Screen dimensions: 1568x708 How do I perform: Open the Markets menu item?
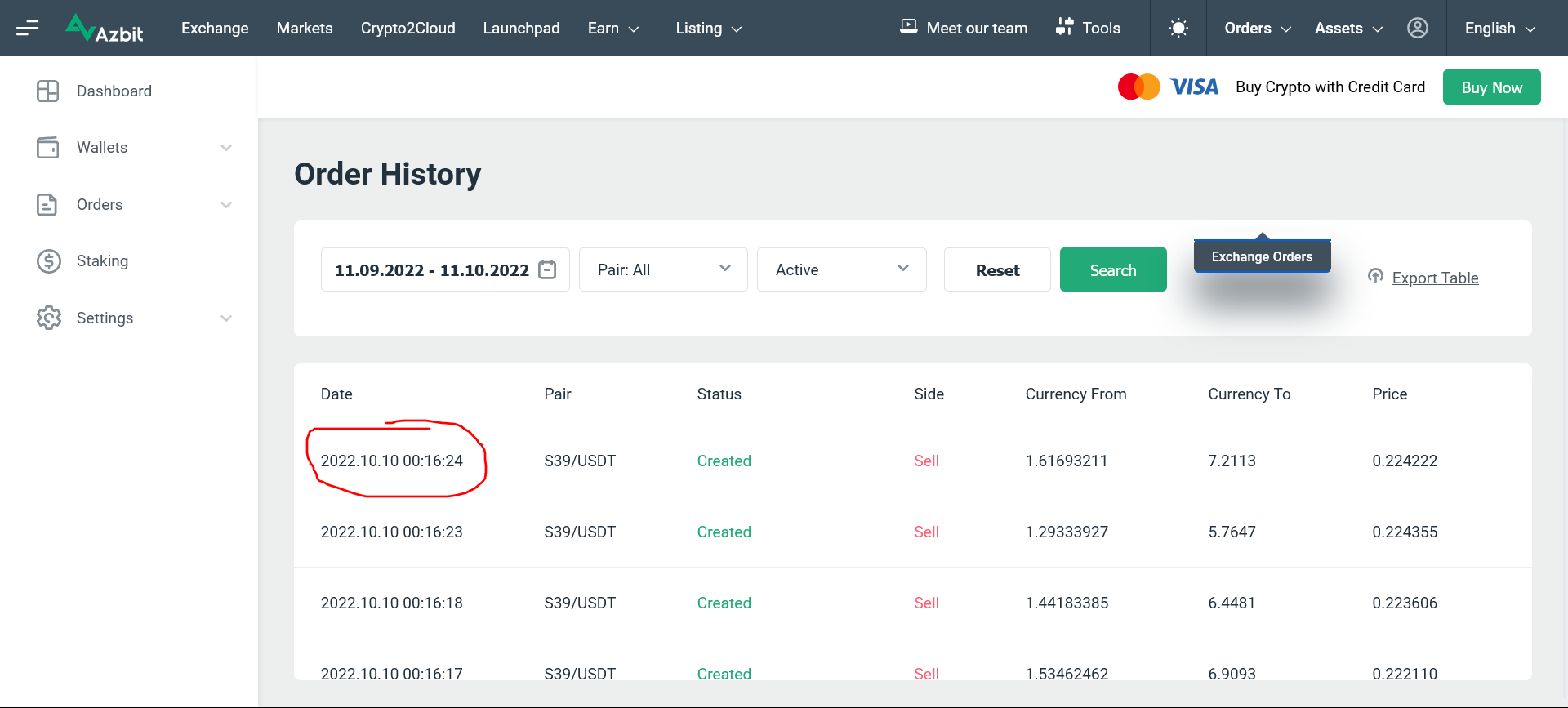[x=305, y=29]
